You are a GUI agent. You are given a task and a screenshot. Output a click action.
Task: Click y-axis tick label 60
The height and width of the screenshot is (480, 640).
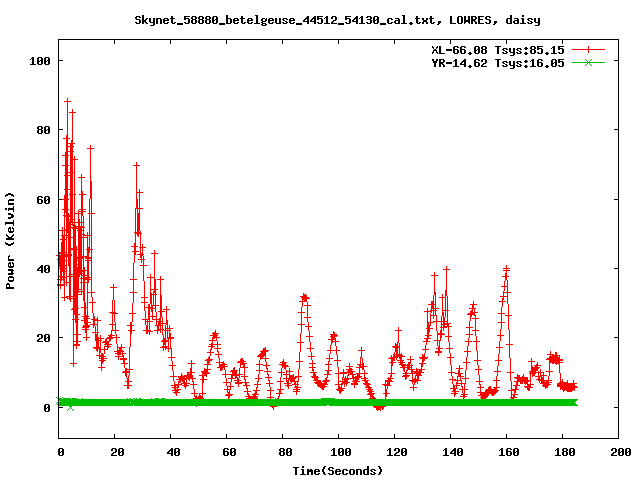click(x=43, y=200)
